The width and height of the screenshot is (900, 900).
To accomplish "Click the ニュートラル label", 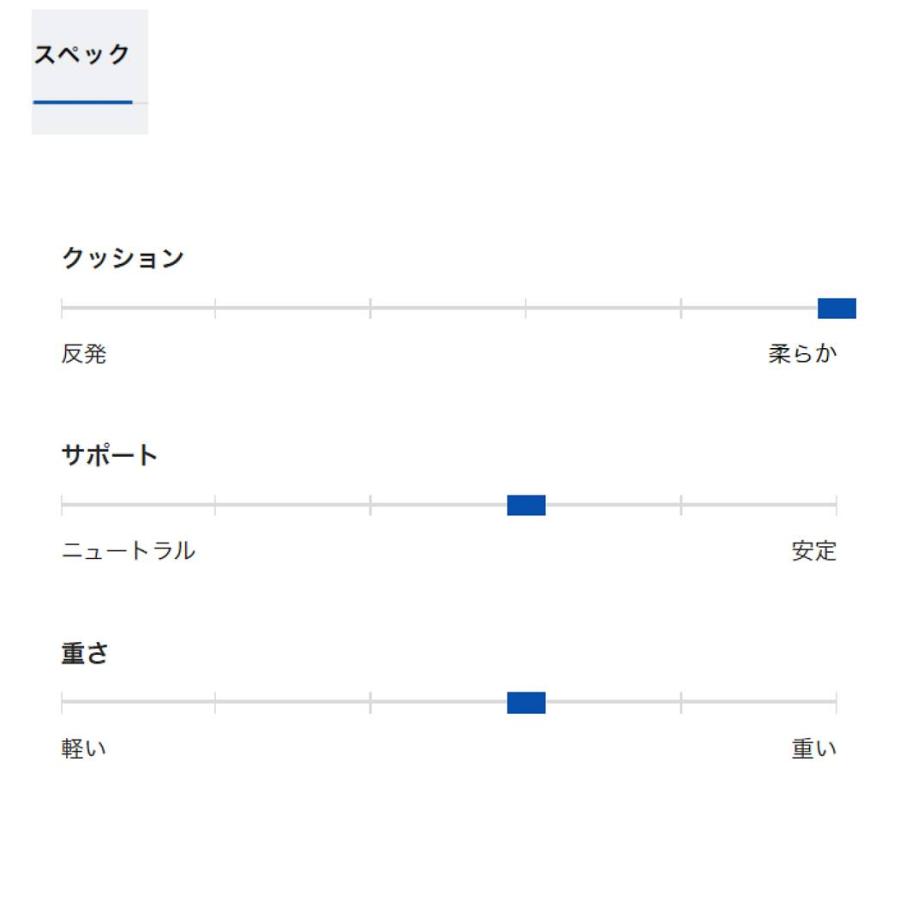I will tap(128, 551).
